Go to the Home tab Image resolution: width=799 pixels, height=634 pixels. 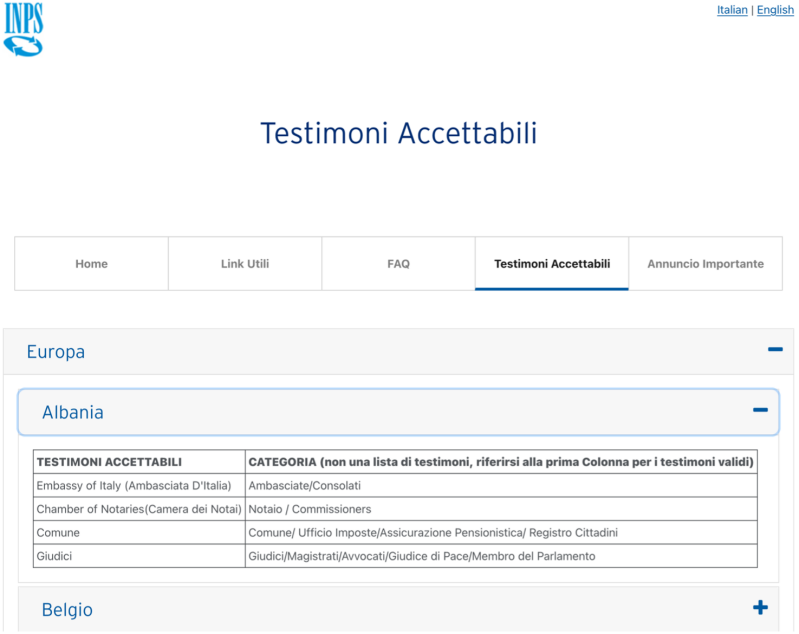[x=91, y=264]
